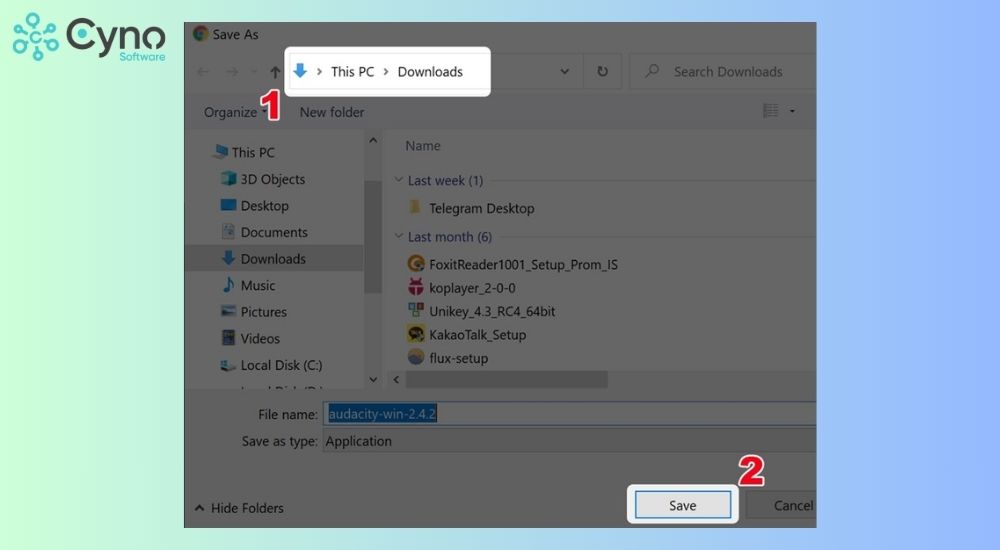The height and width of the screenshot is (550, 1000).
Task: Click the This PC computer icon in tree
Action: point(221,151)
